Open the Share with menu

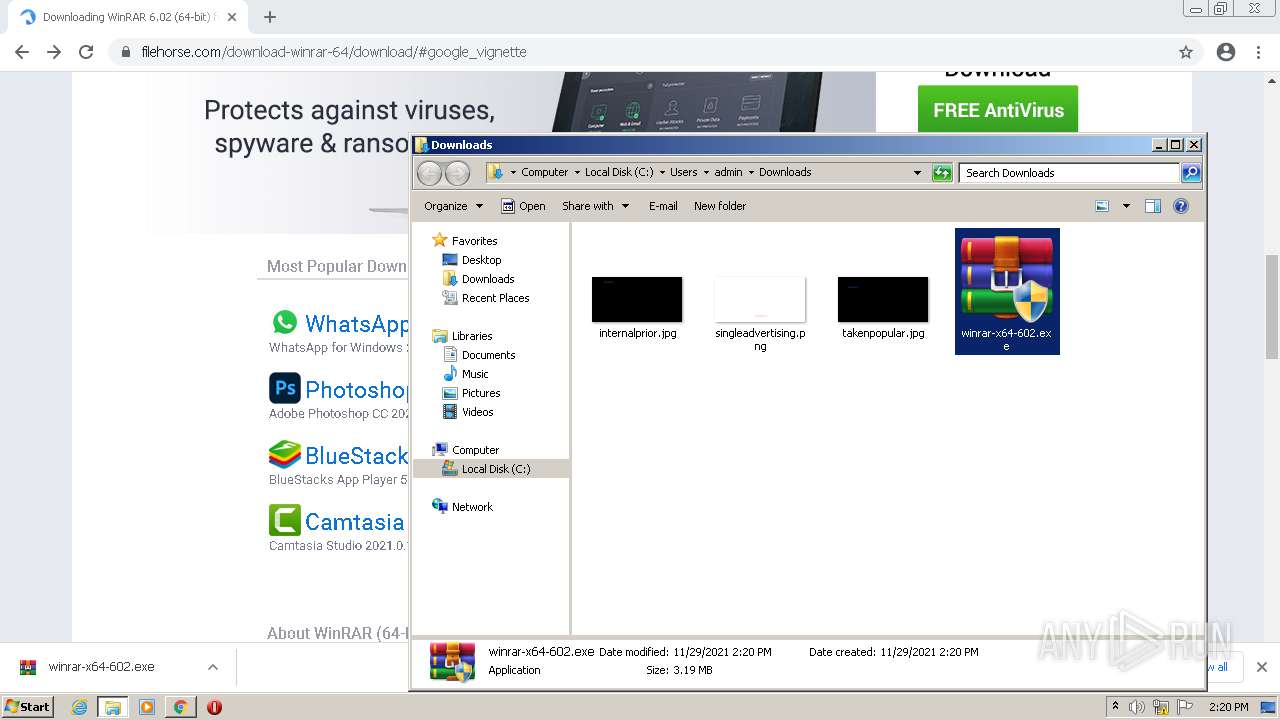(x=595, y=206)
